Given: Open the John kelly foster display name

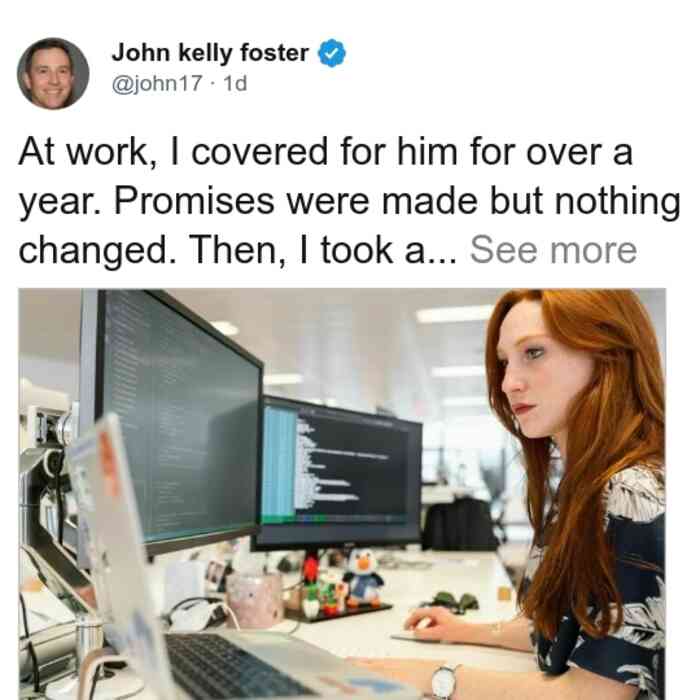Looking at the screenshot, I should pos(210,53).
